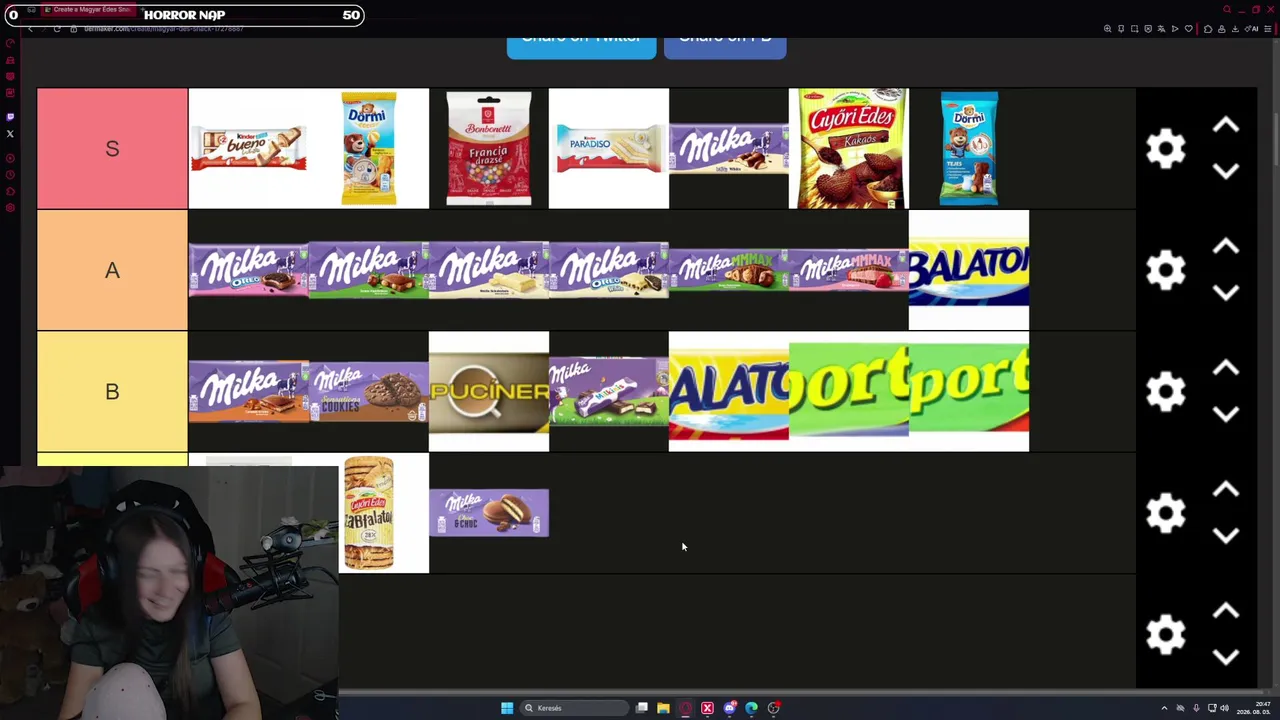
Task: Click the B tier label
Action: coord(112,391)
